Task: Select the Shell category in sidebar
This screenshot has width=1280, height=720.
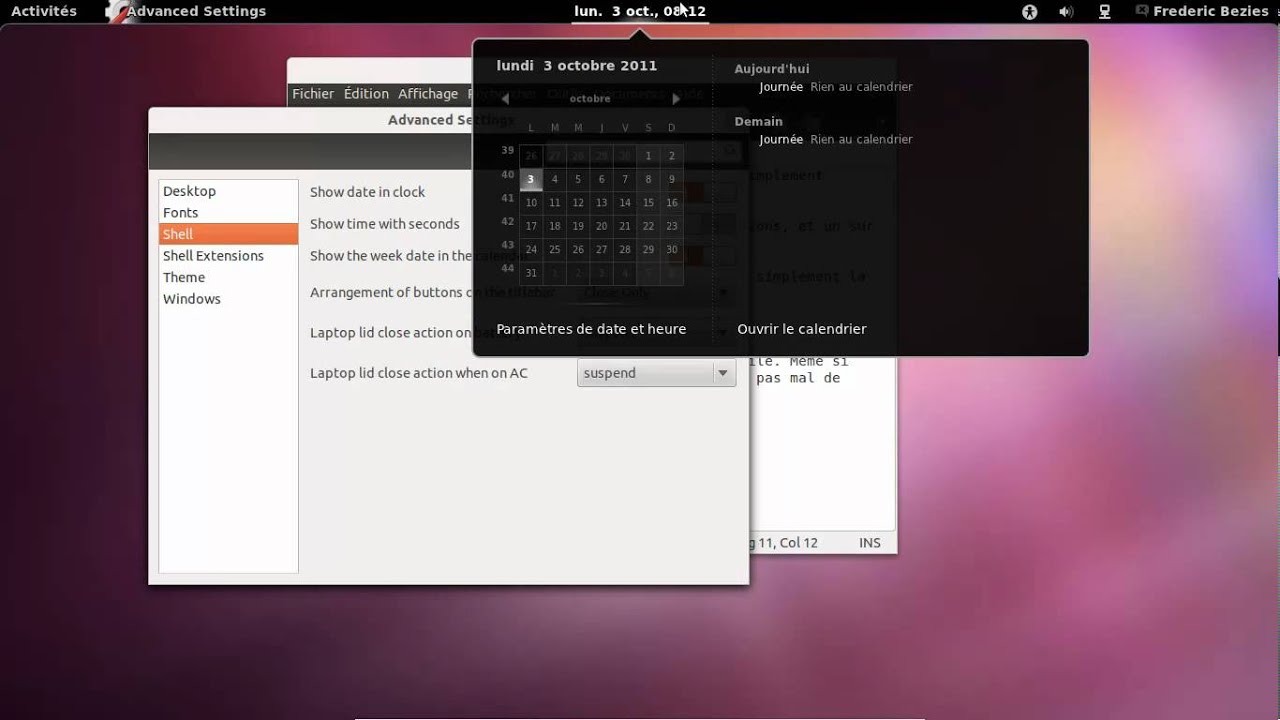Action: (x=228, y=234)
